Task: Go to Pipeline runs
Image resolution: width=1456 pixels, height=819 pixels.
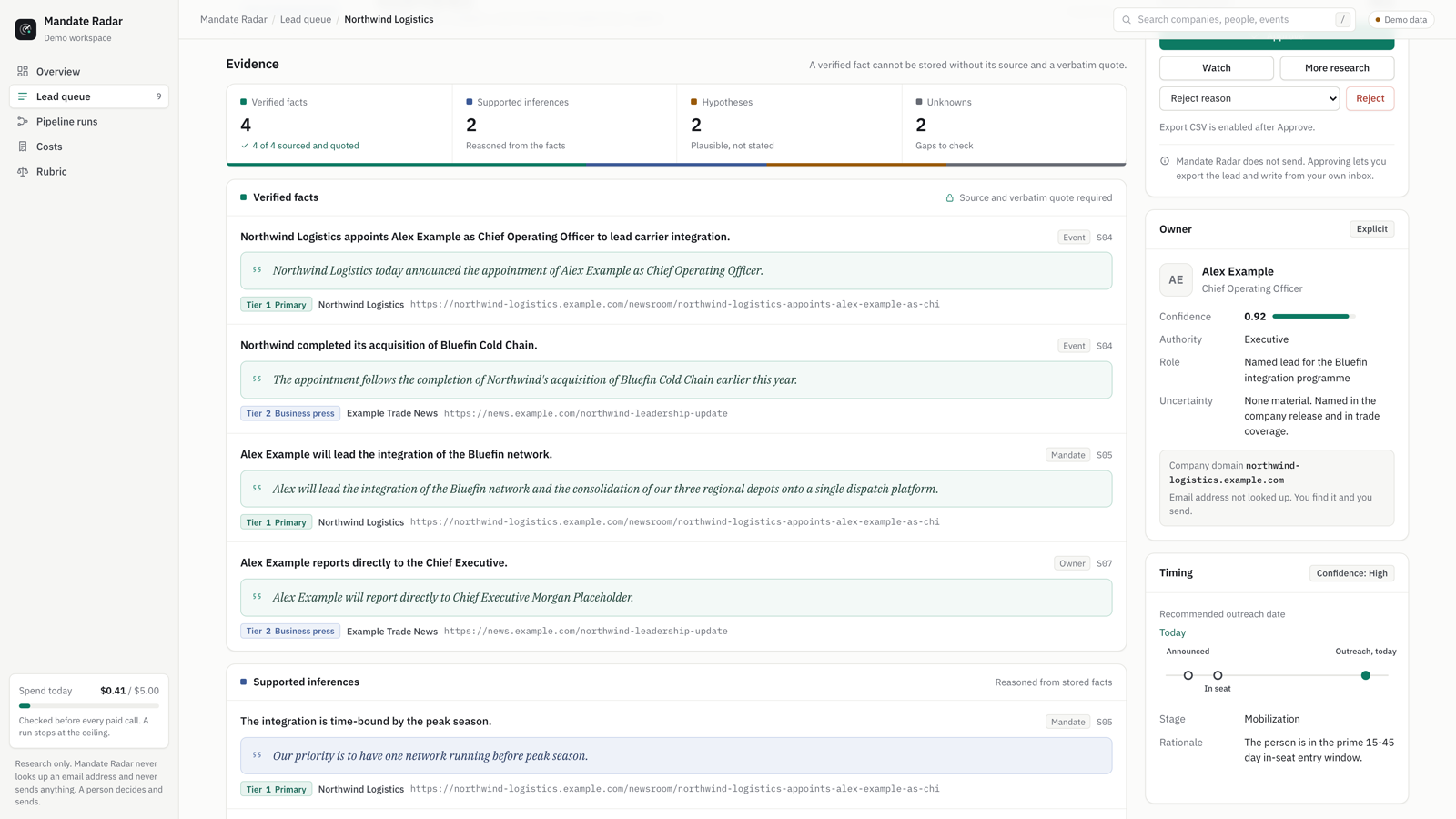Action: (89, 121)
